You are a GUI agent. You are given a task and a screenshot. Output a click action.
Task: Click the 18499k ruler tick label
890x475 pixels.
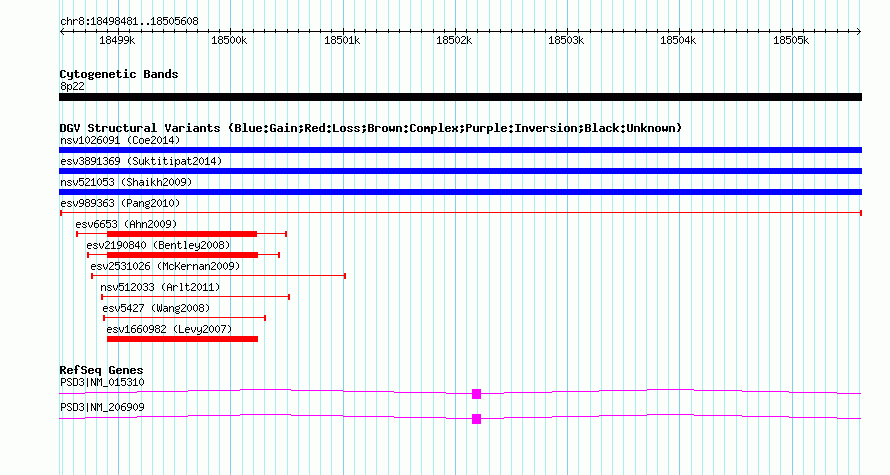coord(117,40)
